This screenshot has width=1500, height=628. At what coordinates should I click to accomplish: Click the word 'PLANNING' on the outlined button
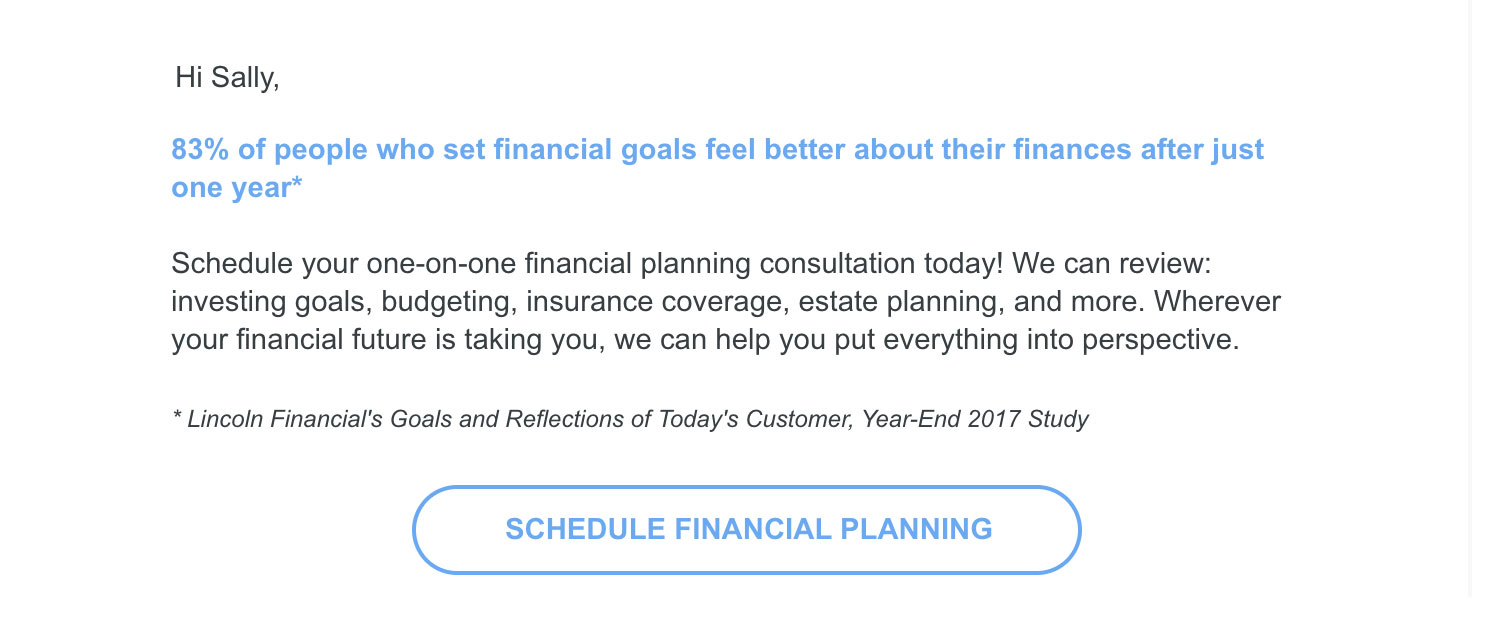916,529
